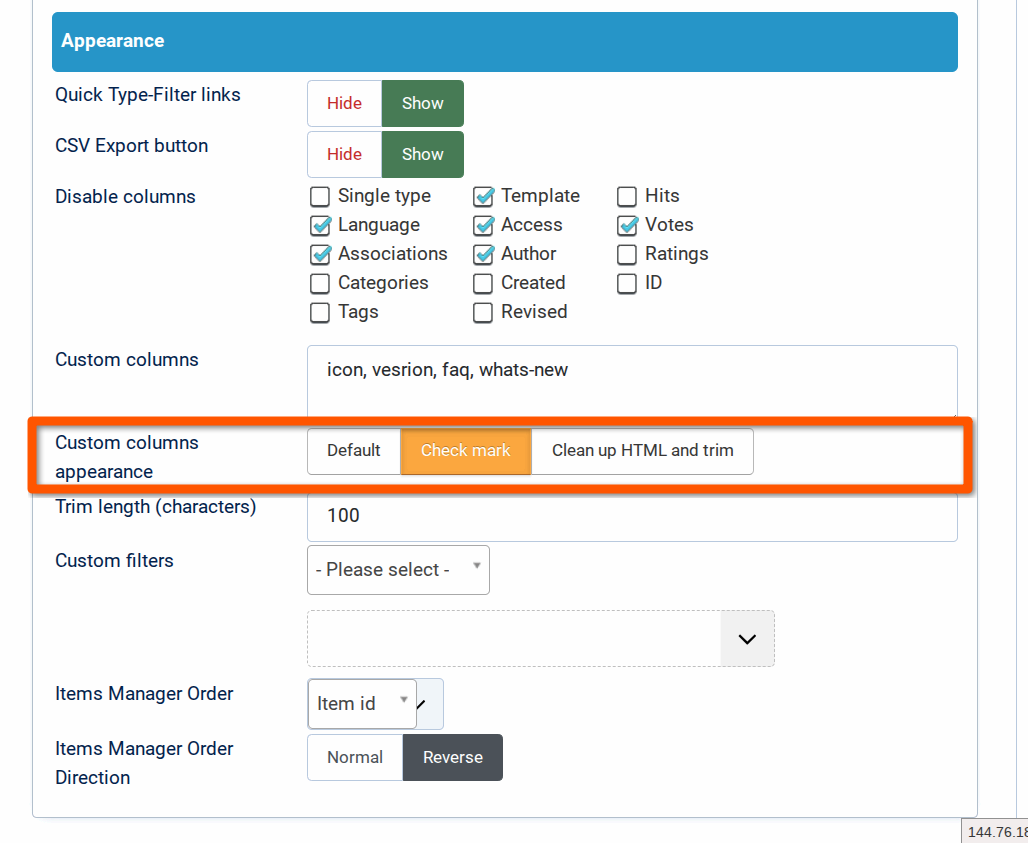Screen dimensions: 1028x843
Task: Open the Custom filters Please select dropdown
Action: (398, 569)
